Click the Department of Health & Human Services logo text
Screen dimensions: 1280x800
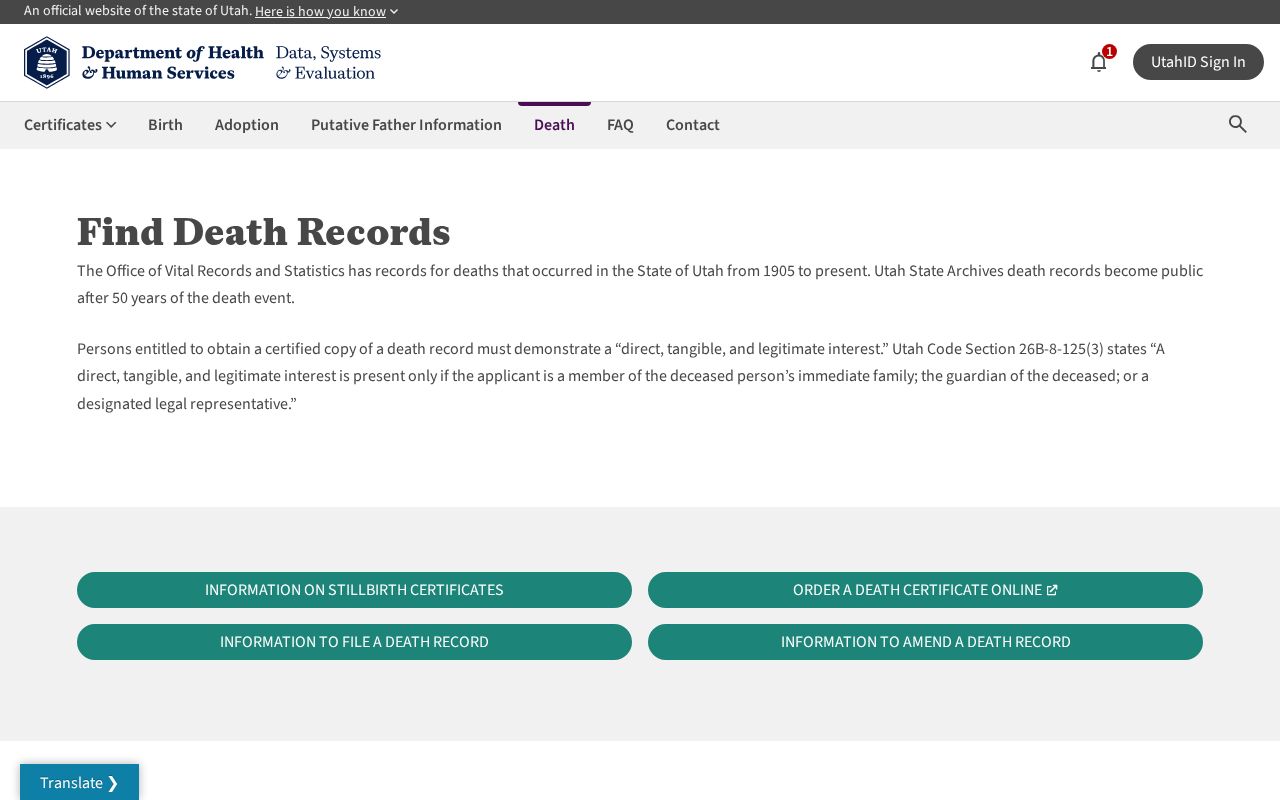[x=172, y=62]
